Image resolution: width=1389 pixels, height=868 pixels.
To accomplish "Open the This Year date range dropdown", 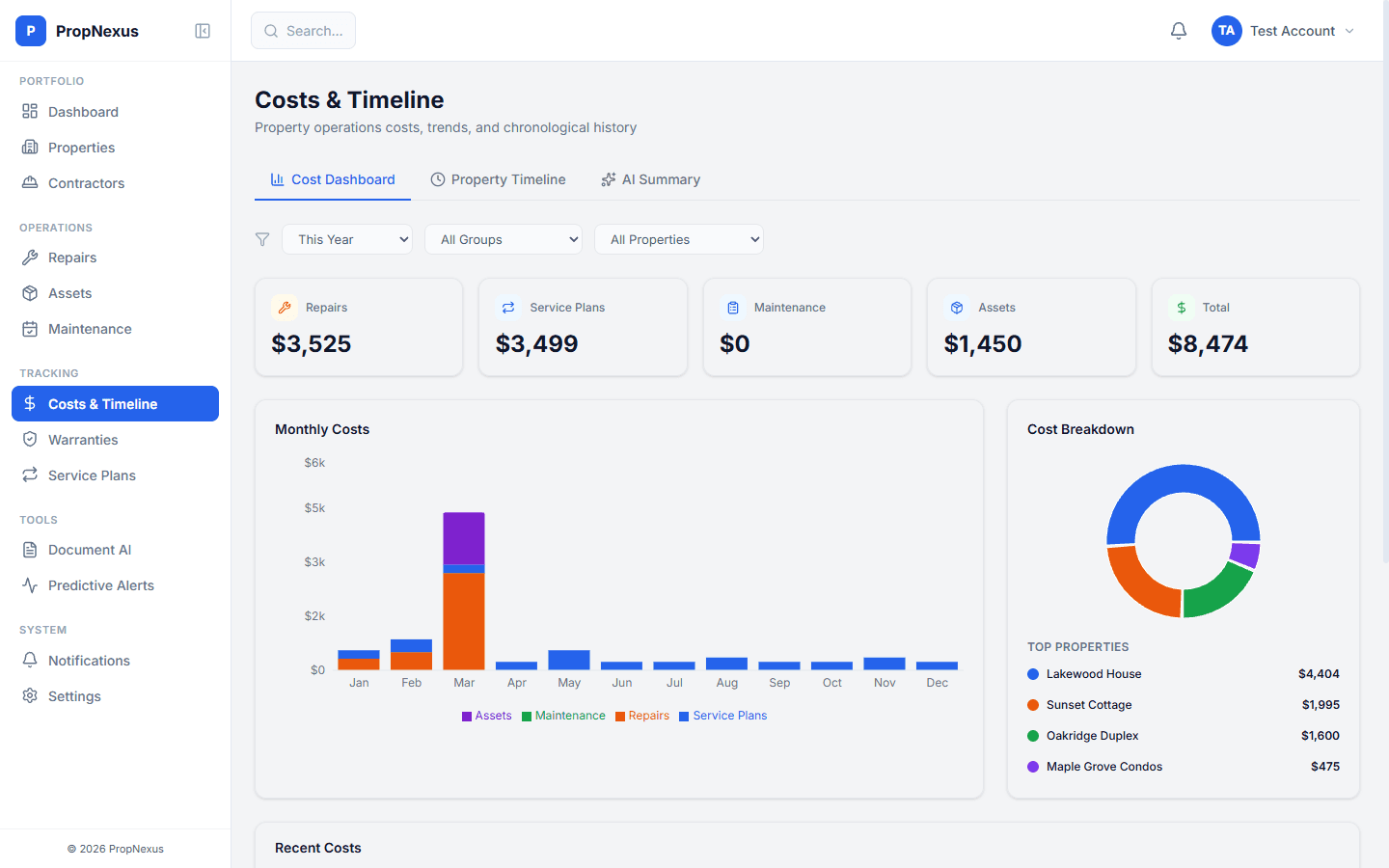I will 346,239.
